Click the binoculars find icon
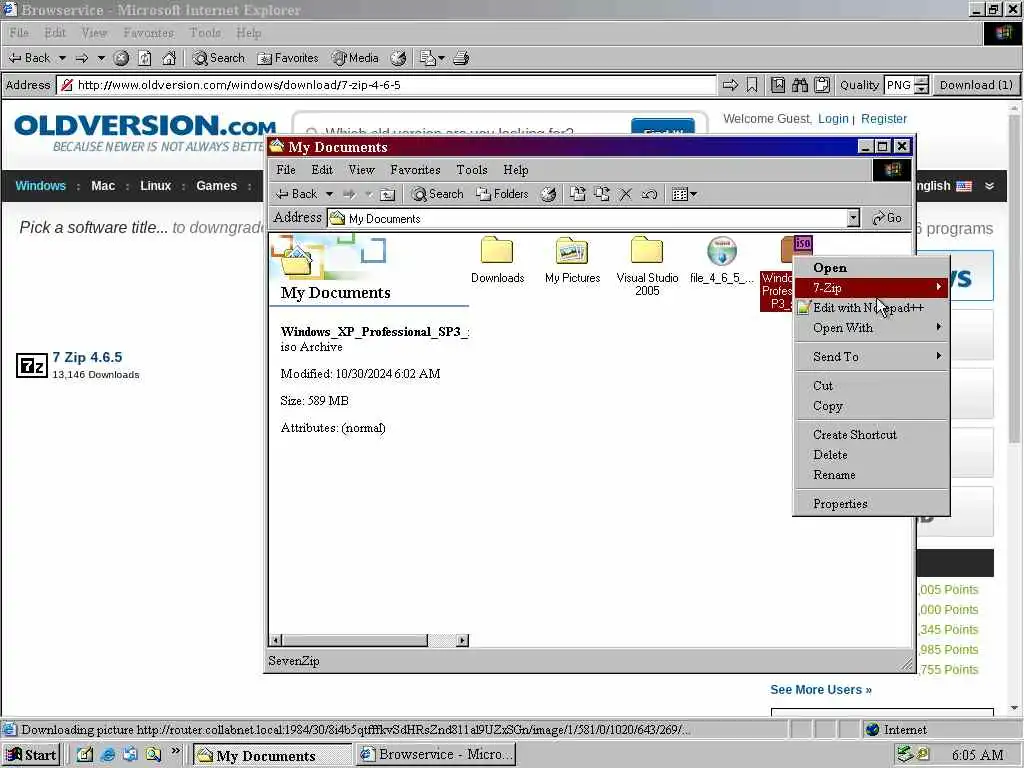1024x768 pixels. pos(800,85)
